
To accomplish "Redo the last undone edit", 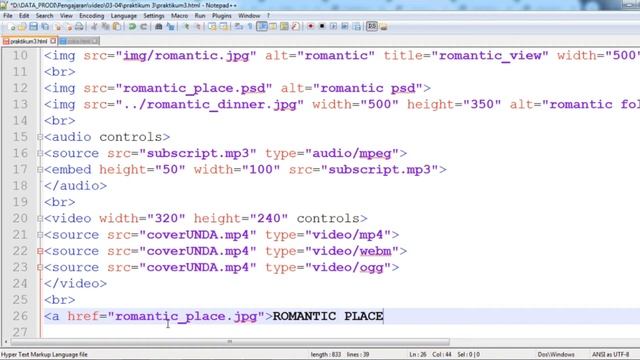I will coord(143,27).
